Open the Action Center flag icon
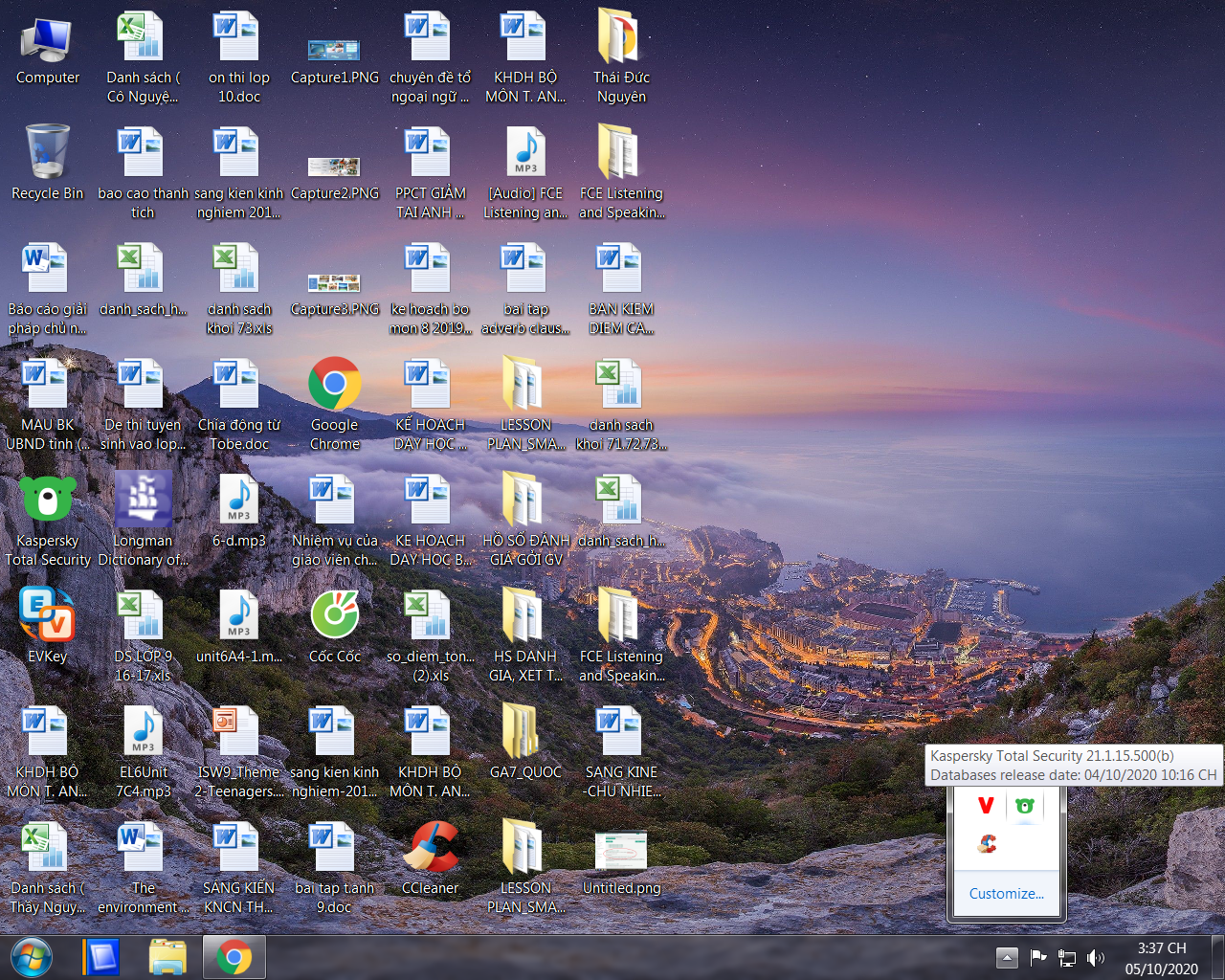The width and height of the screenshot is (1225, 980). pyautogui.click(x=1037, y=957)
